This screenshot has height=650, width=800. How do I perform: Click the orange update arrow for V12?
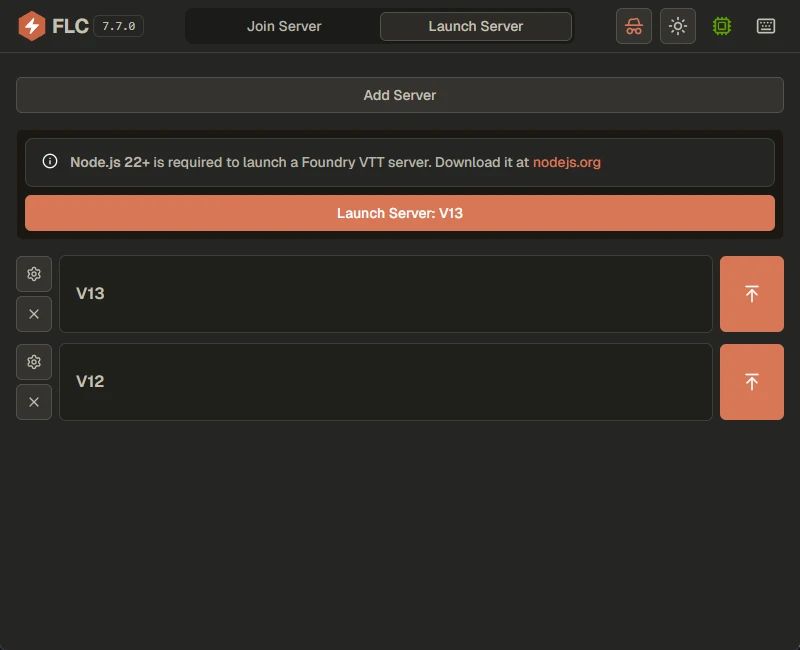point(751,381)
